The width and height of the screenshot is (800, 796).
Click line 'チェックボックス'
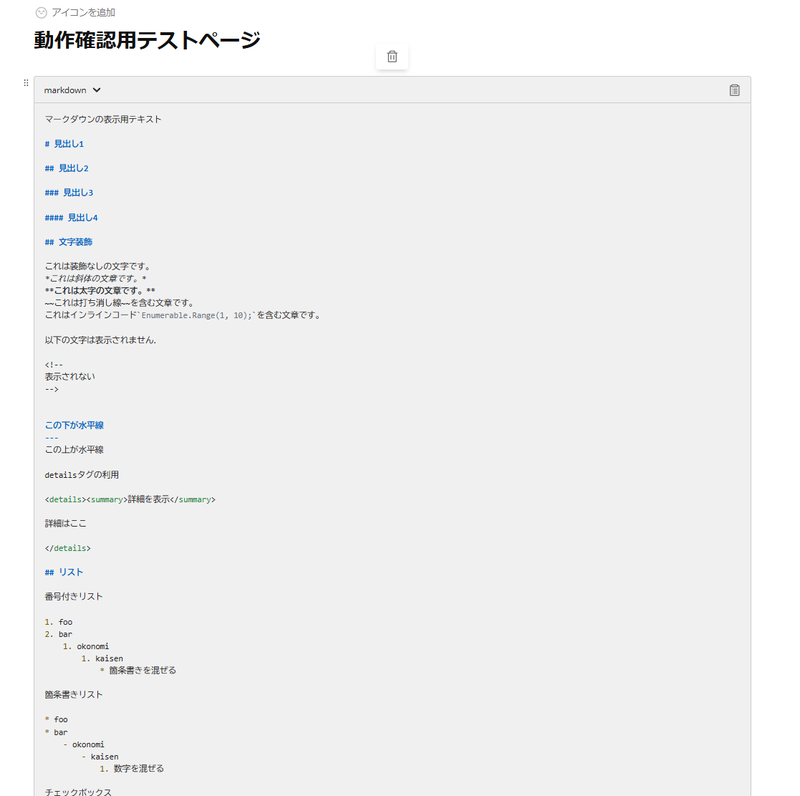(78, 792)
